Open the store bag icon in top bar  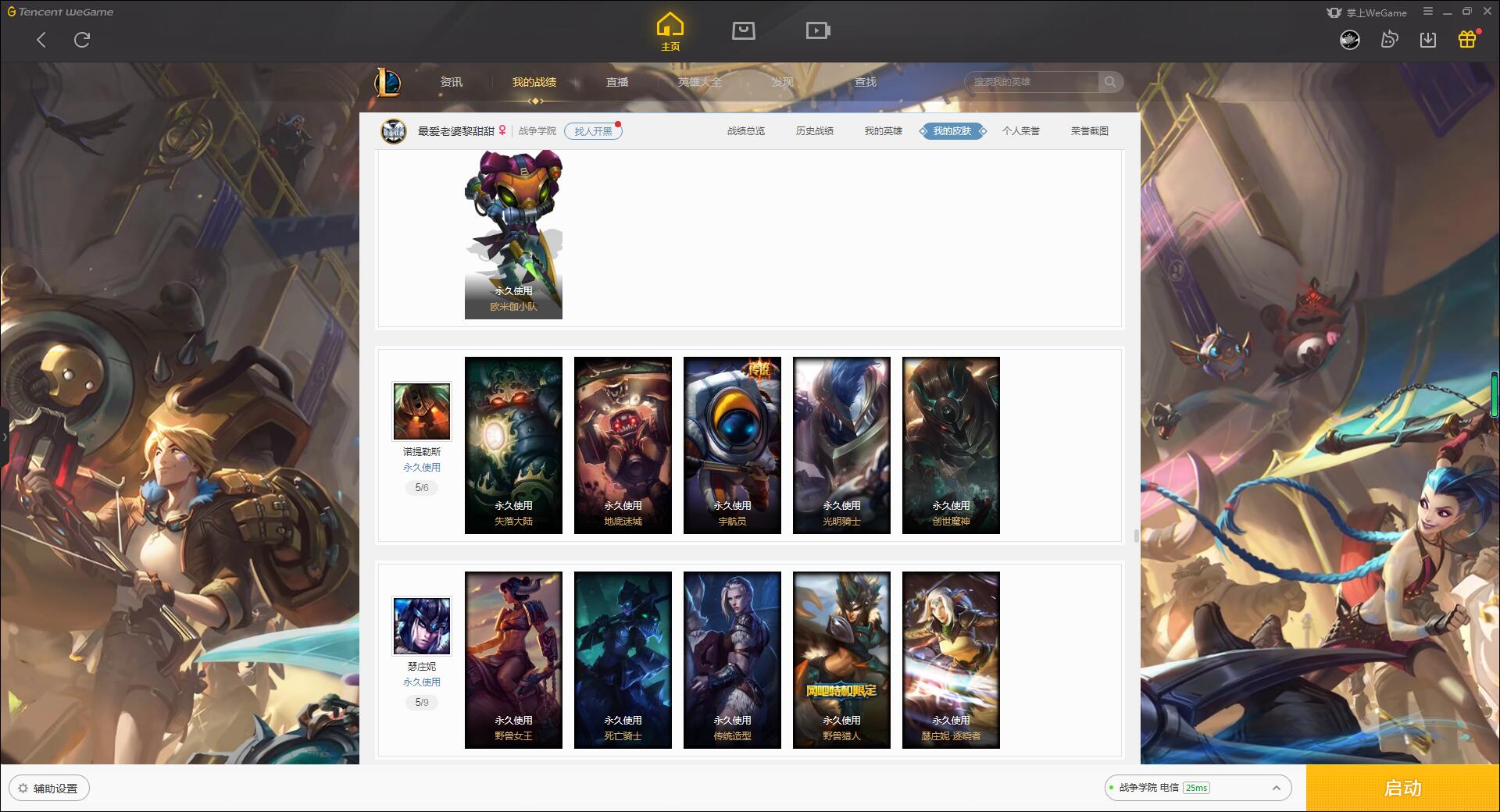[743, 30]
